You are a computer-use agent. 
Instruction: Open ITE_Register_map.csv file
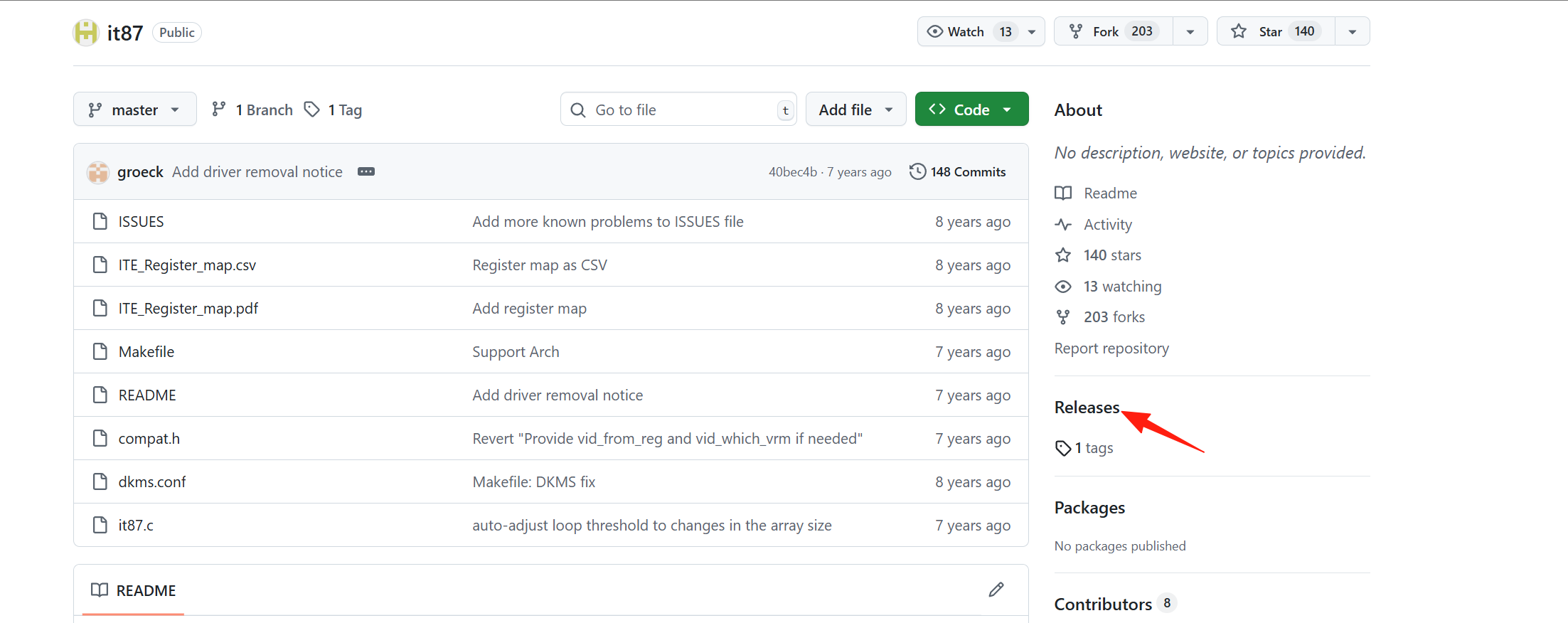[187, 265]
